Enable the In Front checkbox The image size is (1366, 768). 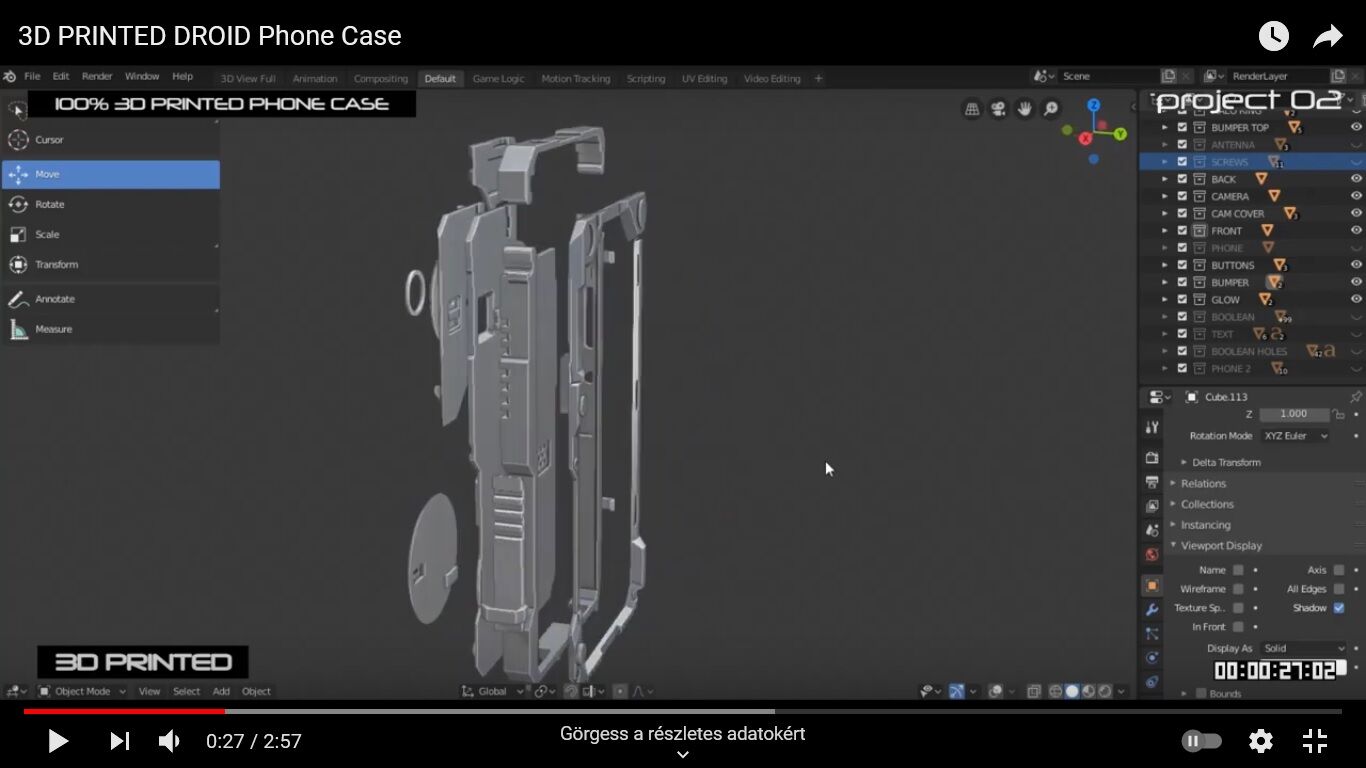[x=1238, y=627]
